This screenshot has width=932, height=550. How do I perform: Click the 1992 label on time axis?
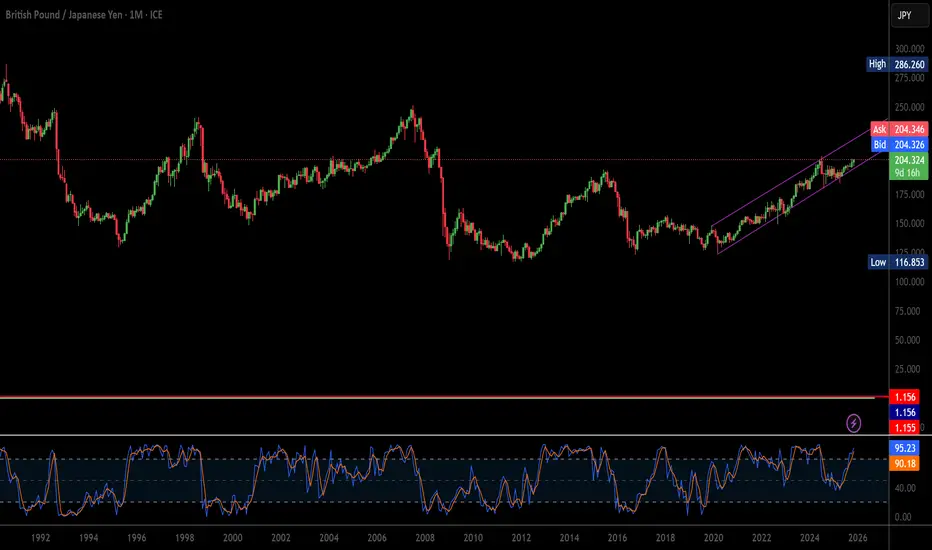[x=40, y=538]
